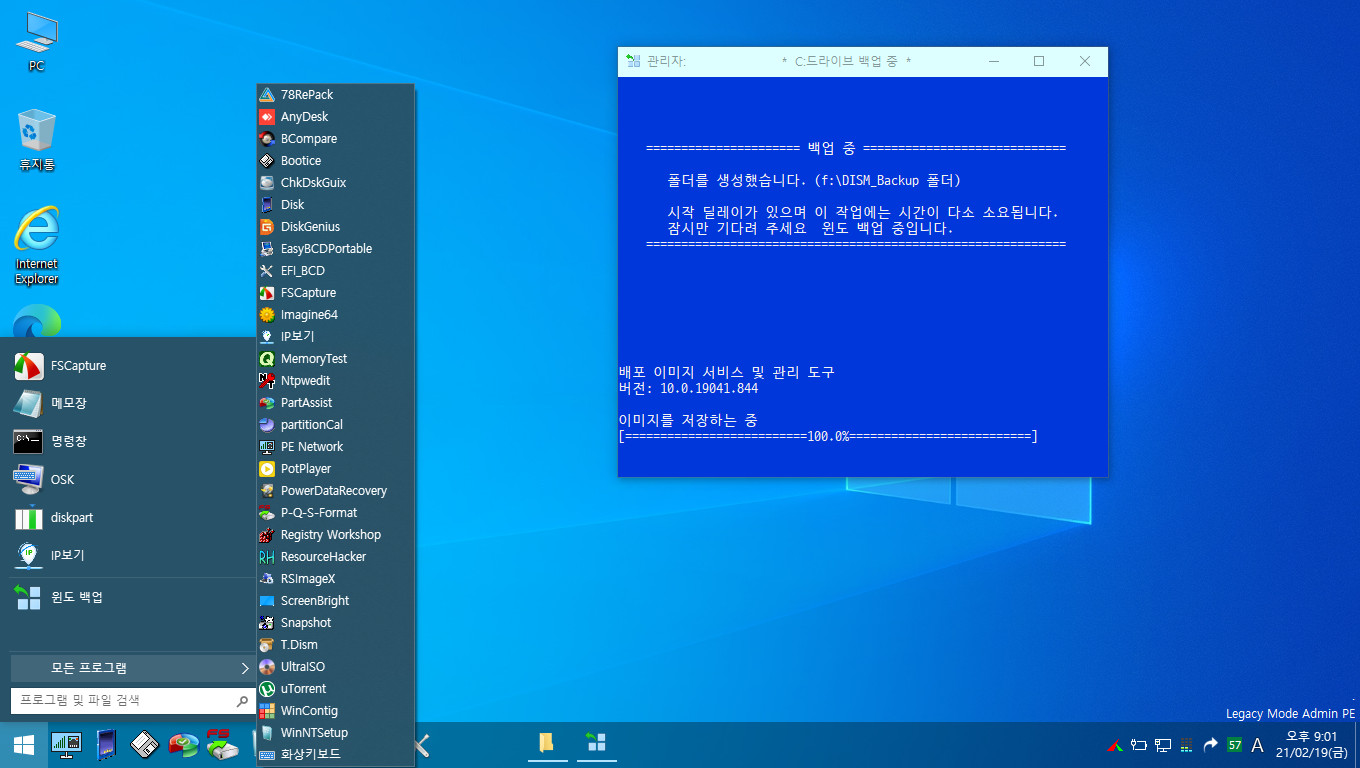Click the Windows Start button

[x=24, y=745]
